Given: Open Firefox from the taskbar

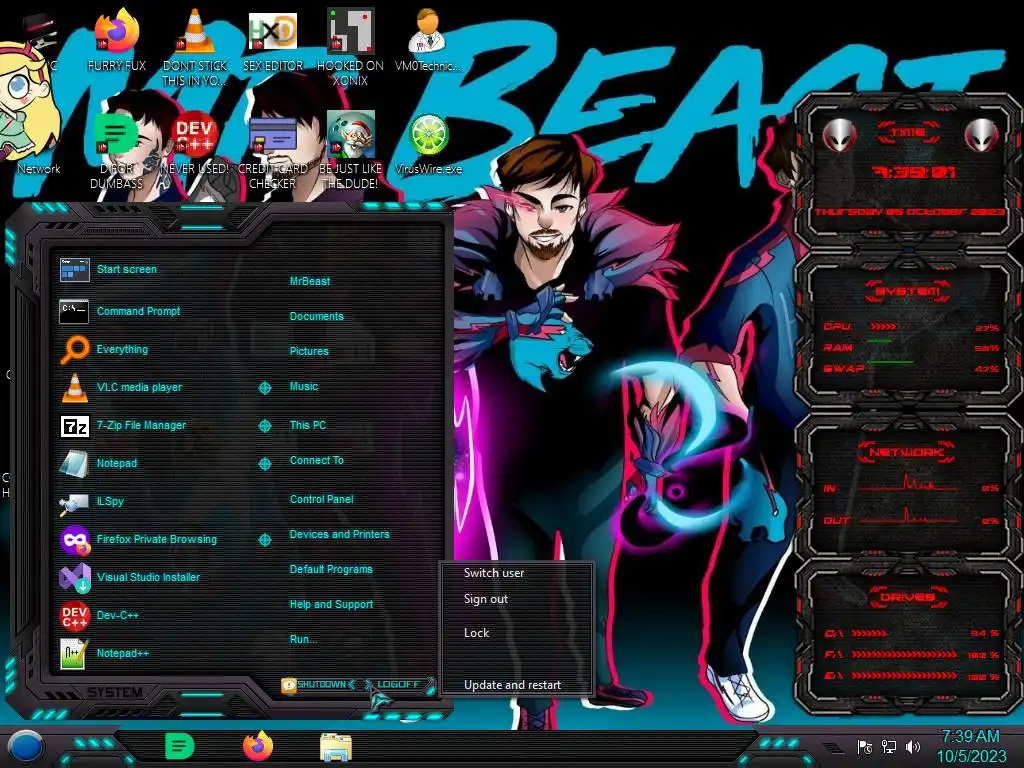Looking at the screenshot, I should (x=258, y=746).
